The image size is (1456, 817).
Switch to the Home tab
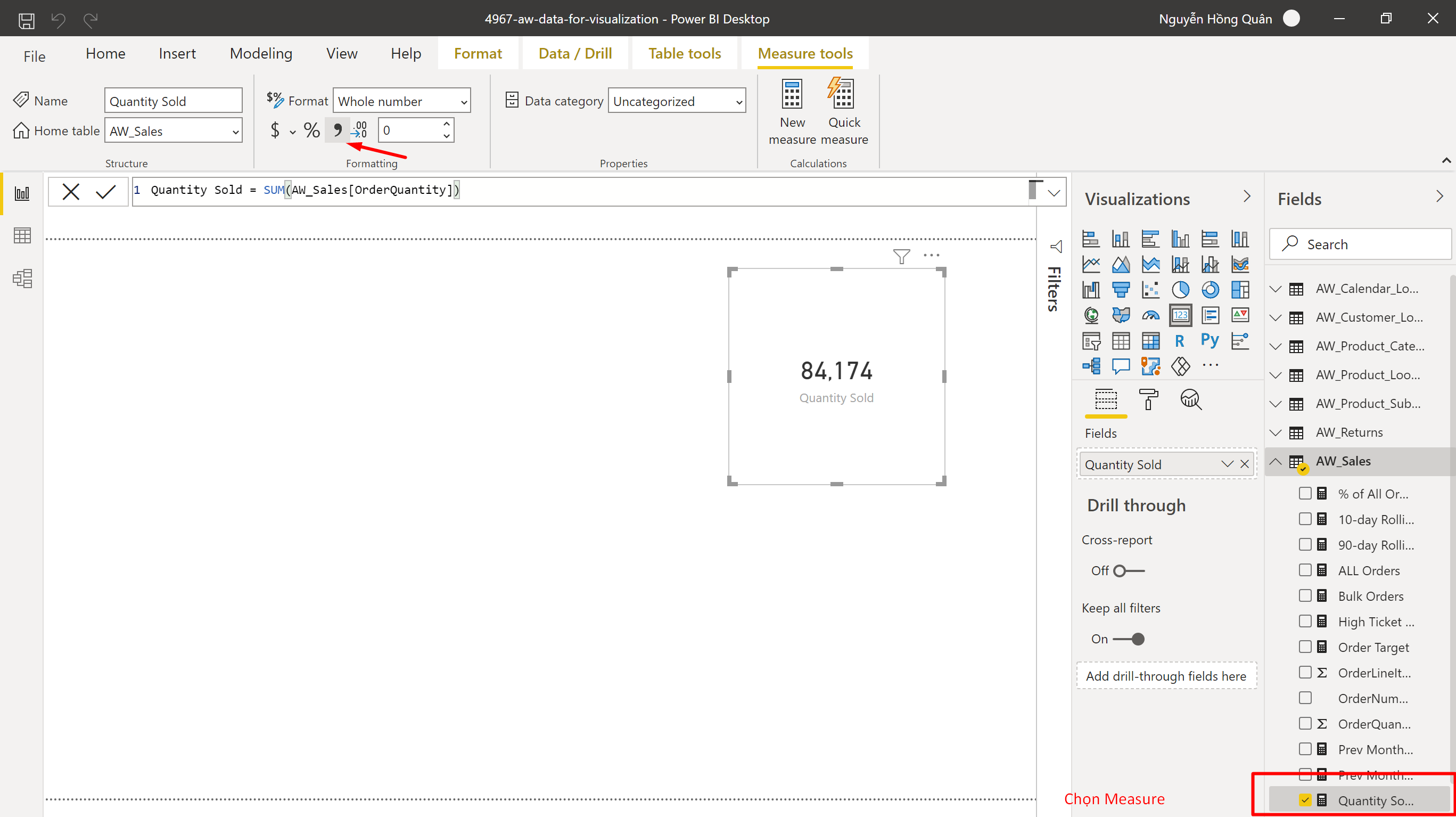(105, 54)
